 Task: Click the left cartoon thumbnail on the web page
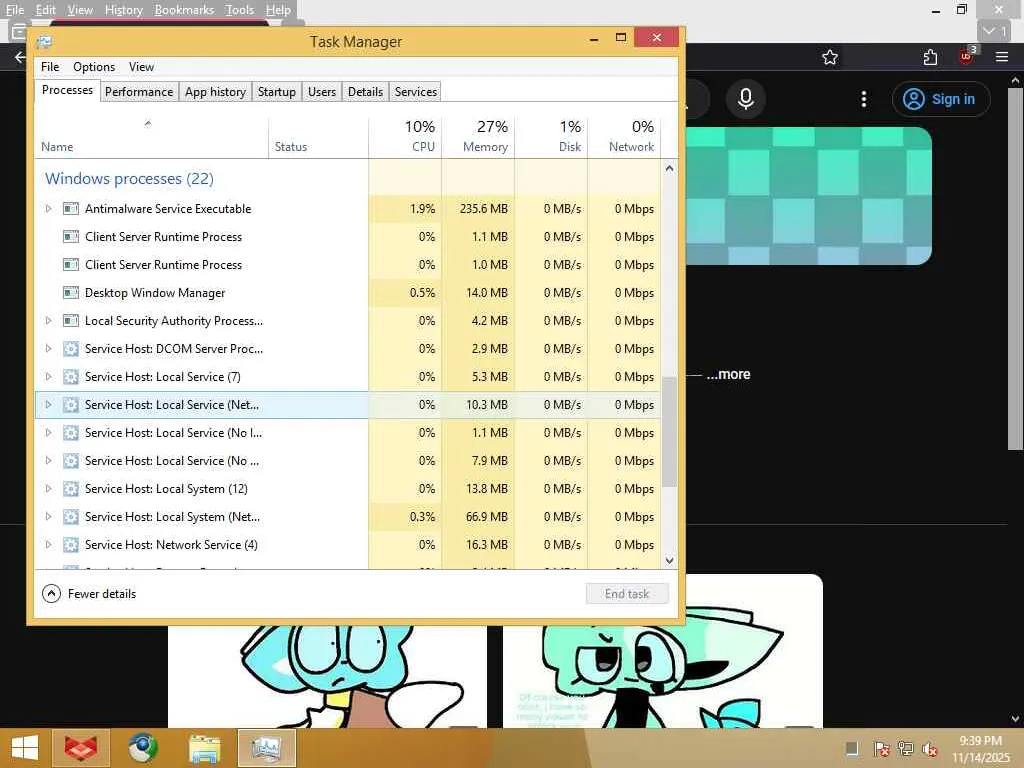(x=327, y=676)
